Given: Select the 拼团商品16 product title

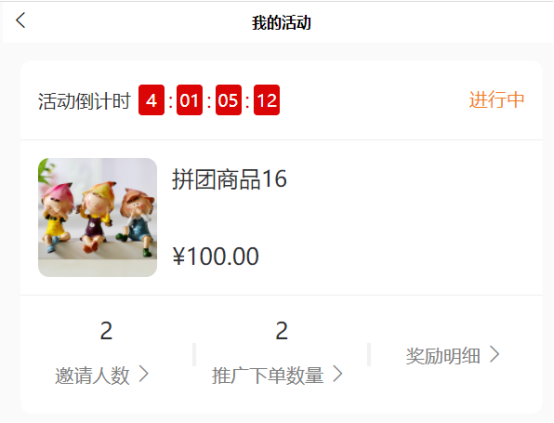Looking at the screenshot, I should (x=229, y=179).
